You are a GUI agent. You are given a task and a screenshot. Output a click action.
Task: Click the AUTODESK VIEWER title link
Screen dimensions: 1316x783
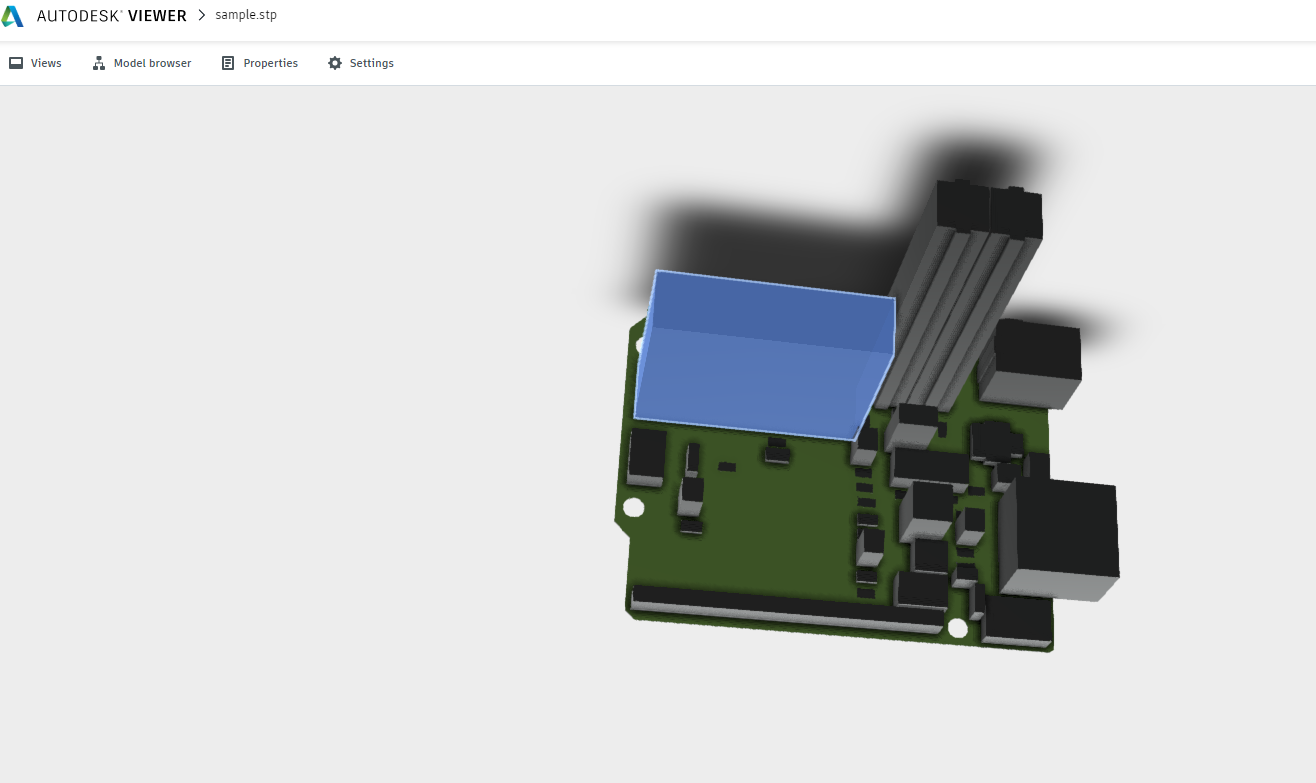(x=111, y=16)
